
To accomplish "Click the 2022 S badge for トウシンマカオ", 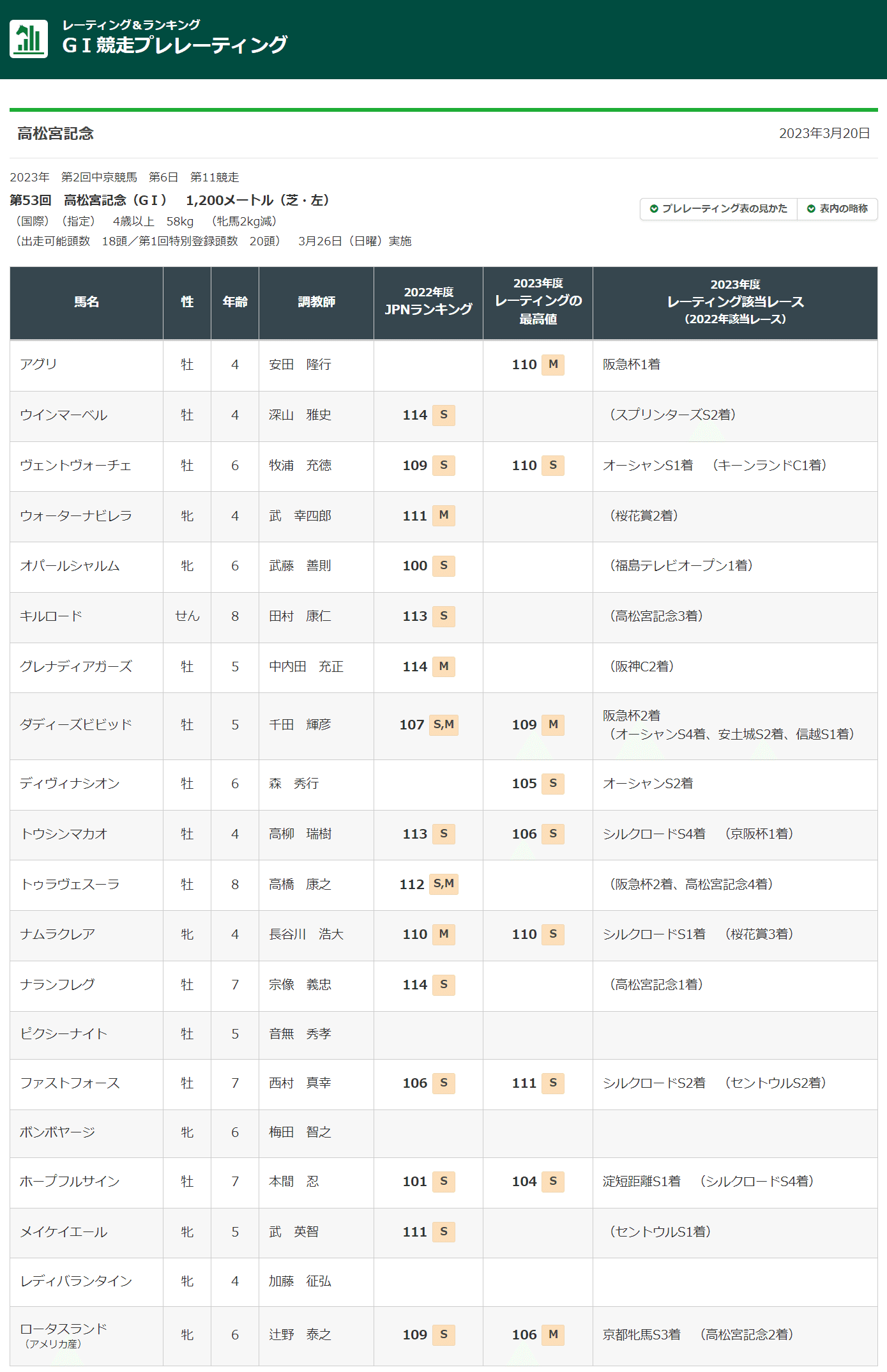I will point(444,834).
